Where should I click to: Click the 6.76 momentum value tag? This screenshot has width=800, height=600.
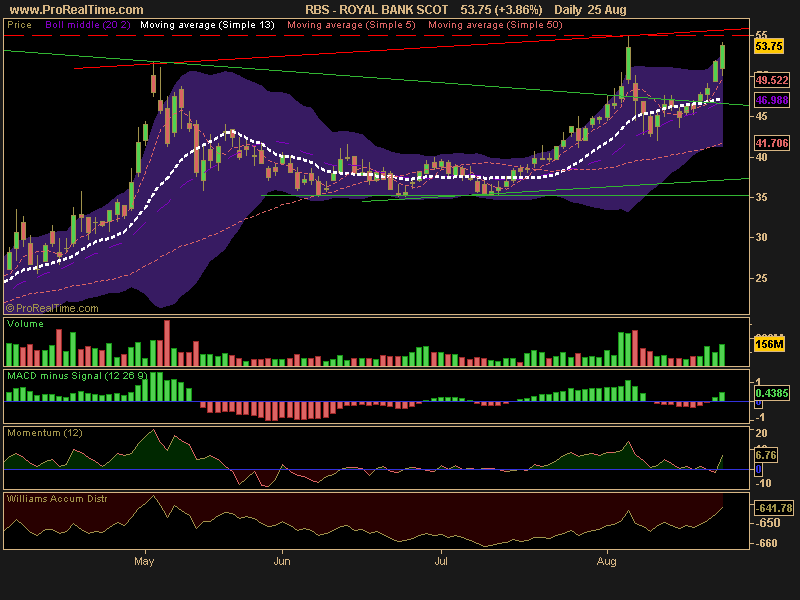coord(766,455)
